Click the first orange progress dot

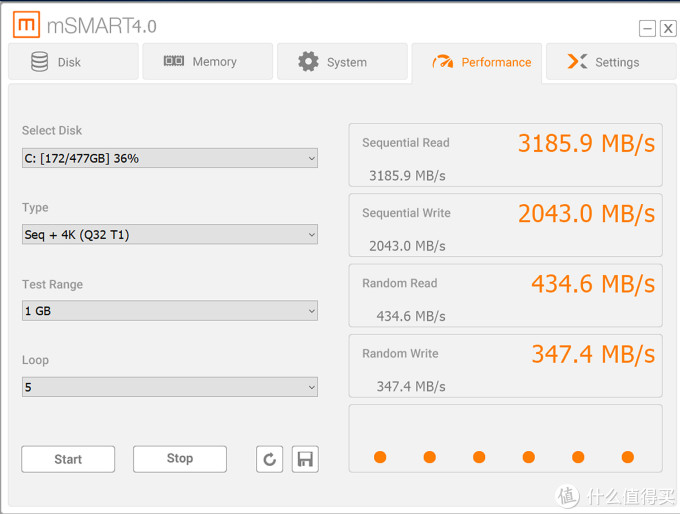click(x=380, y=457)
